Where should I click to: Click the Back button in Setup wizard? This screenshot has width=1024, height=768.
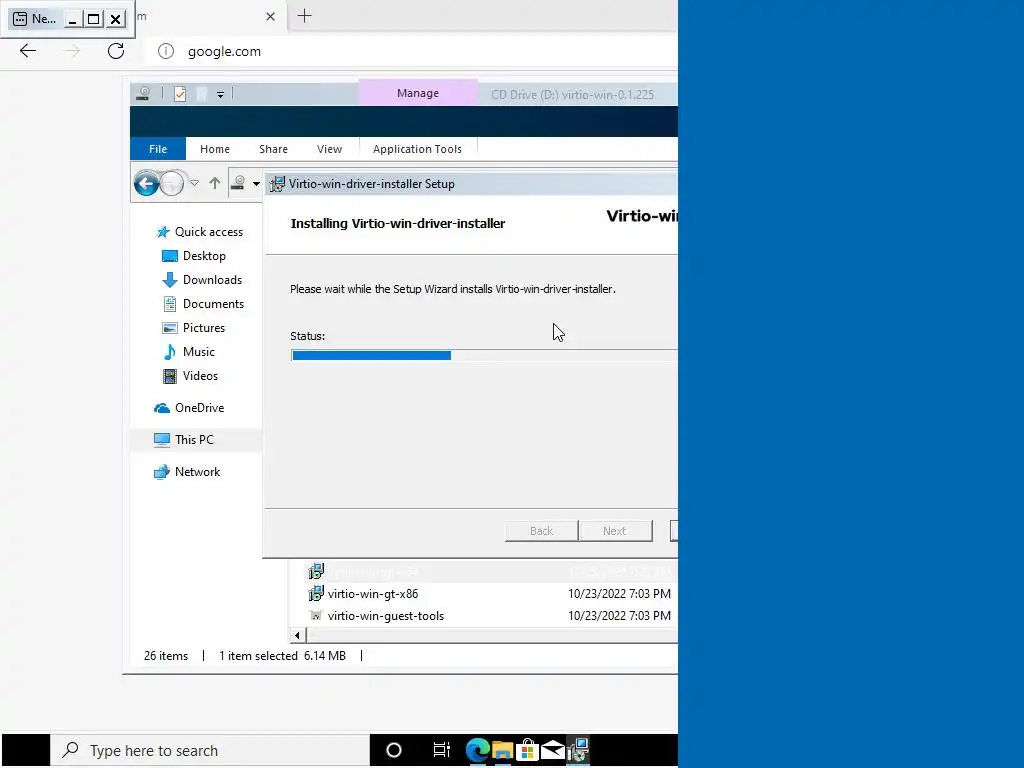tap(541, 531)
